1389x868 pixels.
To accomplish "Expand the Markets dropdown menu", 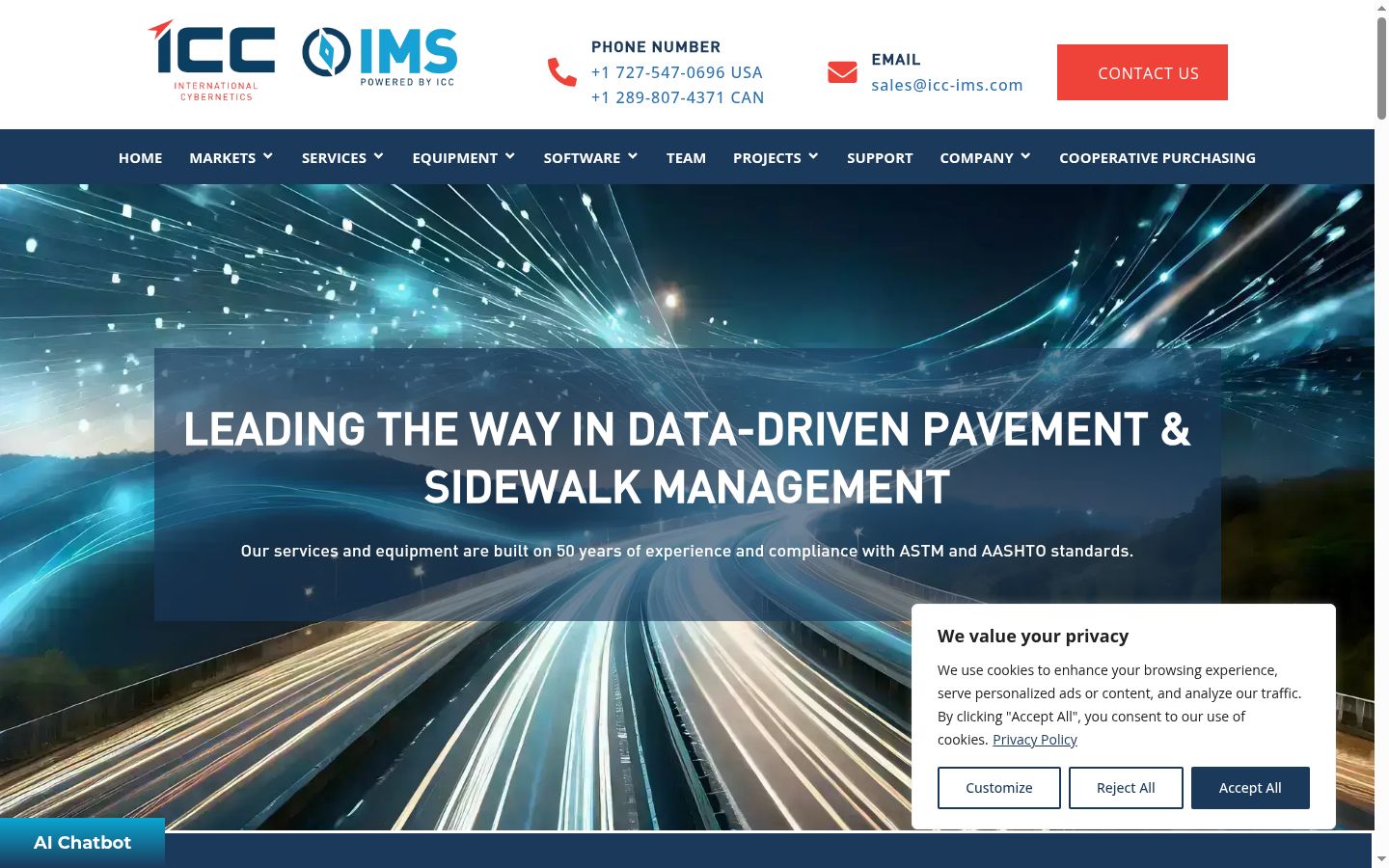I will click(x=231, y=157).
